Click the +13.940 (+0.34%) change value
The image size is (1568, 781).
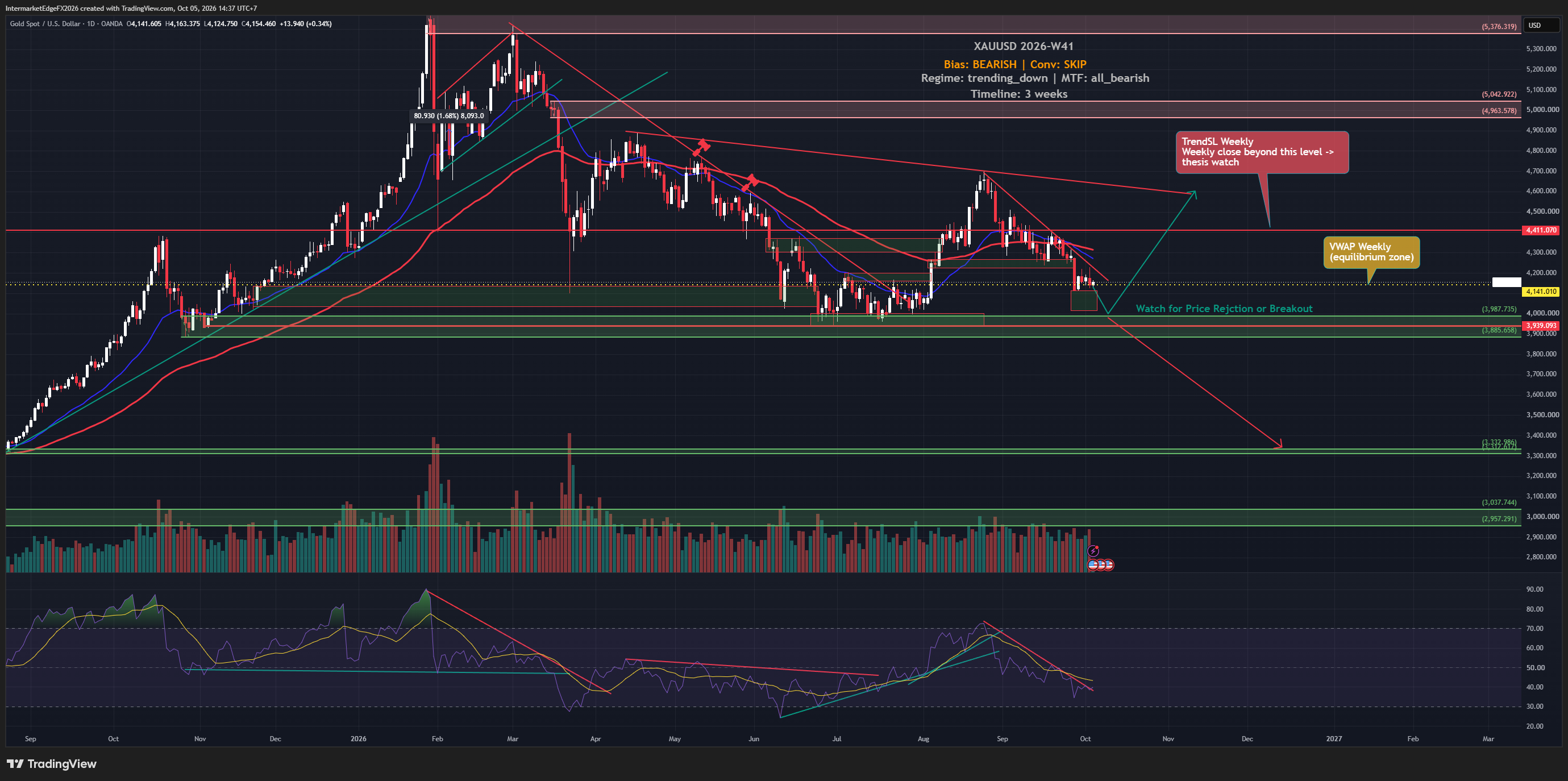click(306, 24)
